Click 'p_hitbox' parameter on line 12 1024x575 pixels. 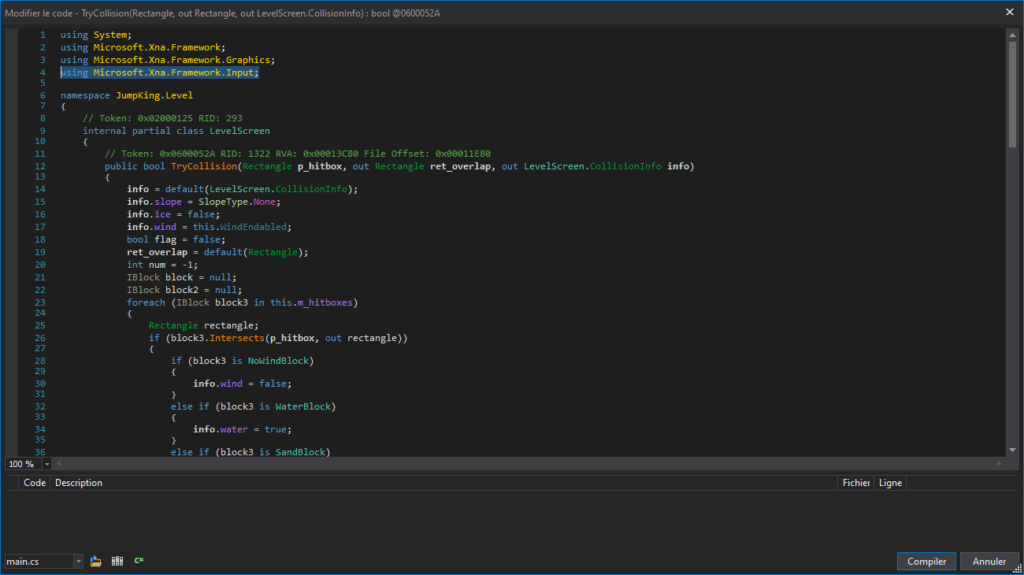319,167
